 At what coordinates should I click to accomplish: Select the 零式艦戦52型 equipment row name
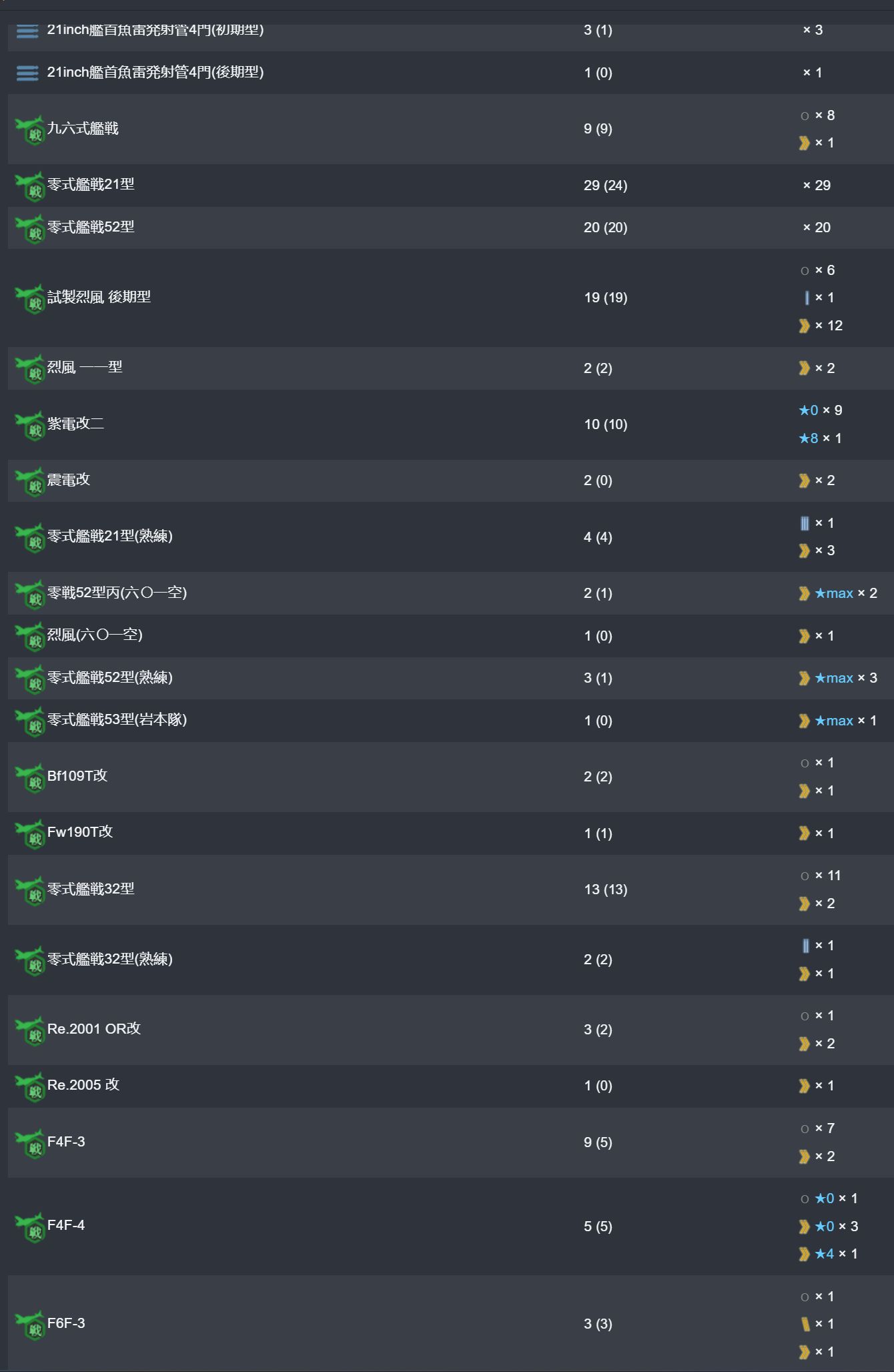tap(91, 227)
